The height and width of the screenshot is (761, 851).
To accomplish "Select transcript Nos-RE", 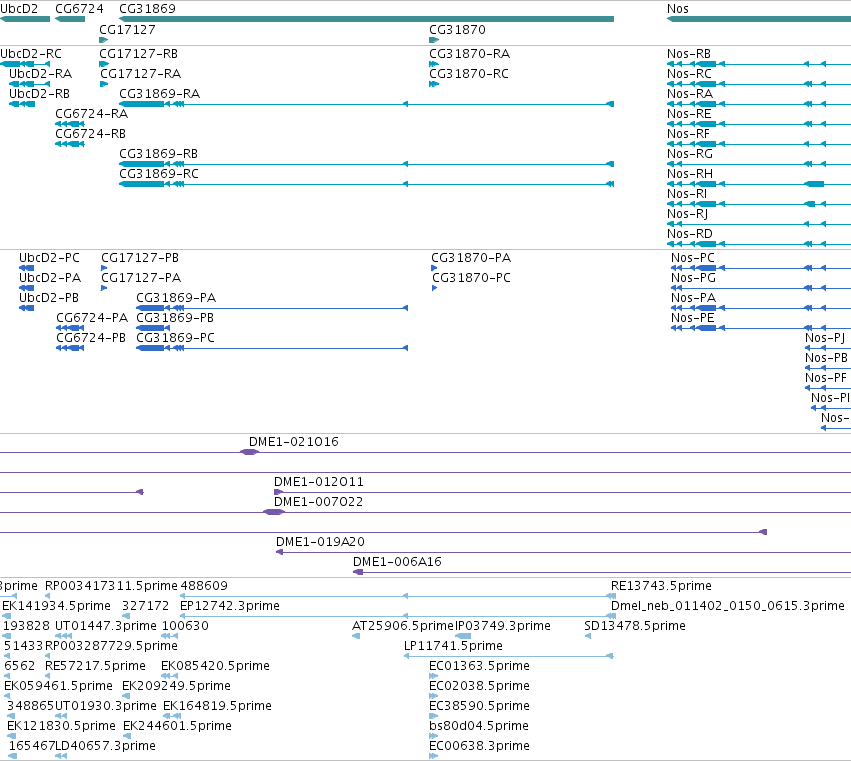I will [689, 114].
